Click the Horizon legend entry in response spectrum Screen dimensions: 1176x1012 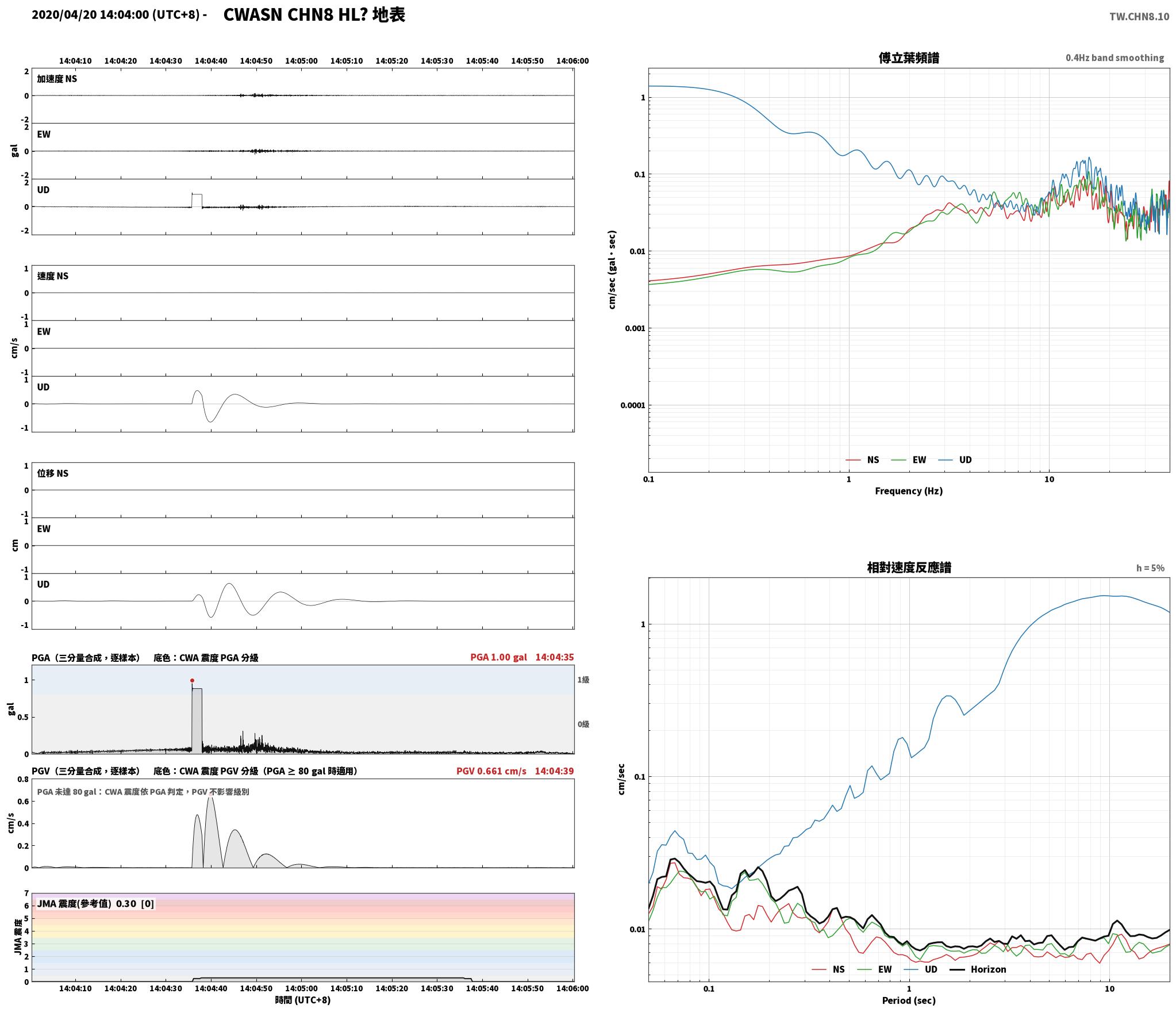coord(978,969)
